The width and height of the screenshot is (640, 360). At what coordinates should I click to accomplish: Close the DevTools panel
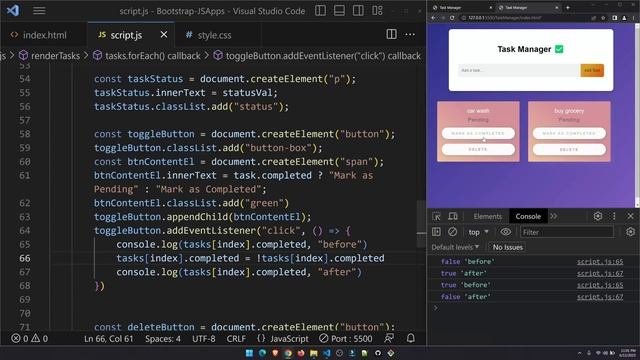630,216
